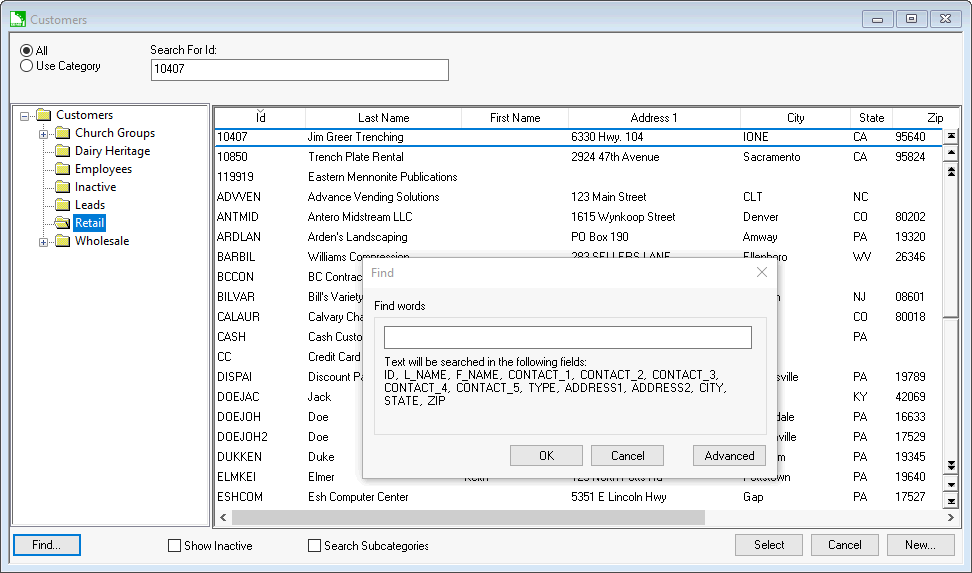
Task: Check the Search Subcategories option
Action: pyautogui.click(x=315, y=546)
